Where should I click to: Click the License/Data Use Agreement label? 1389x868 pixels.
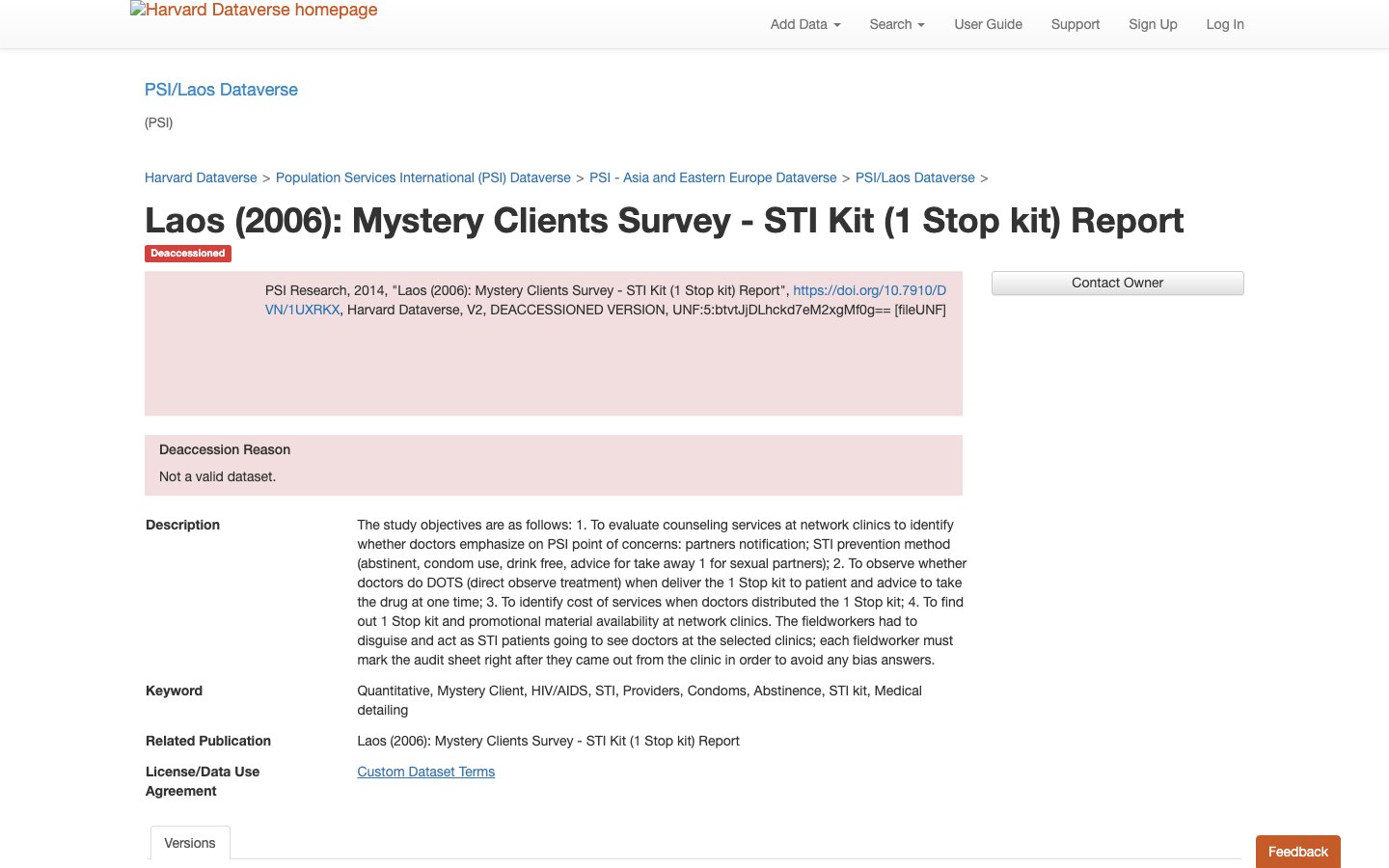pyautogui.click(x=203, y=781)
